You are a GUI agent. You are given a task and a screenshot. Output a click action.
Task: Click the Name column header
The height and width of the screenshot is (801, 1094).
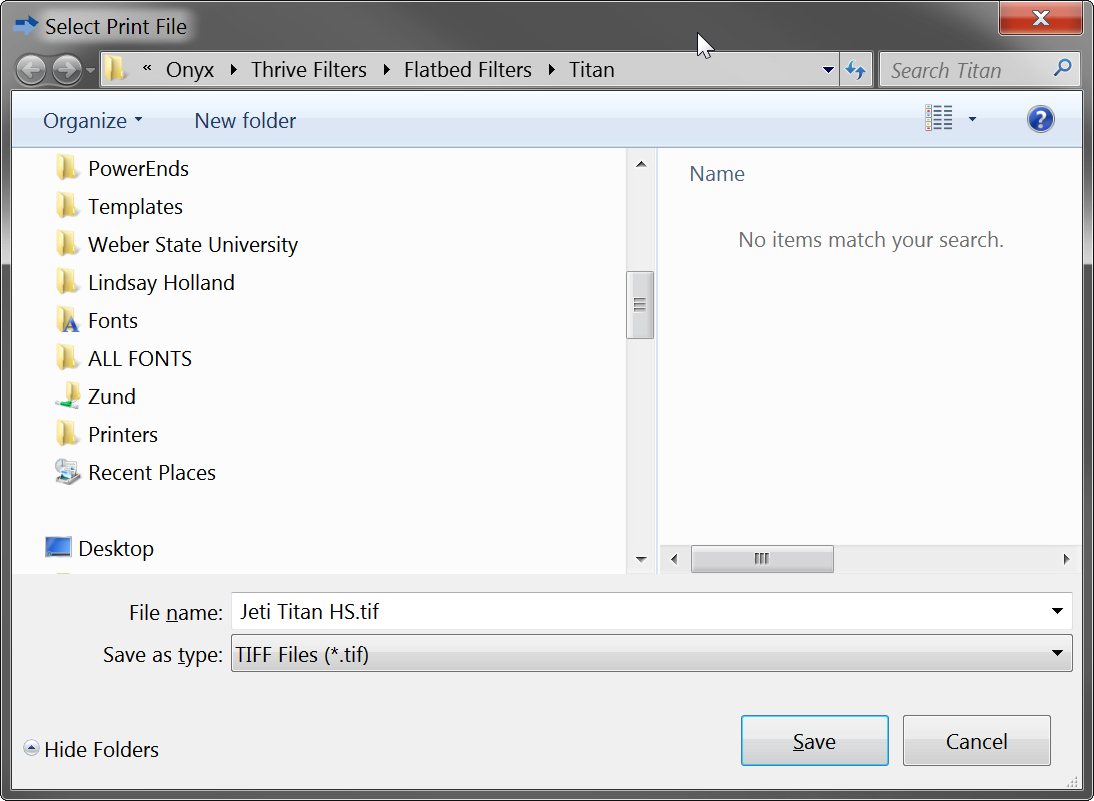717,174
